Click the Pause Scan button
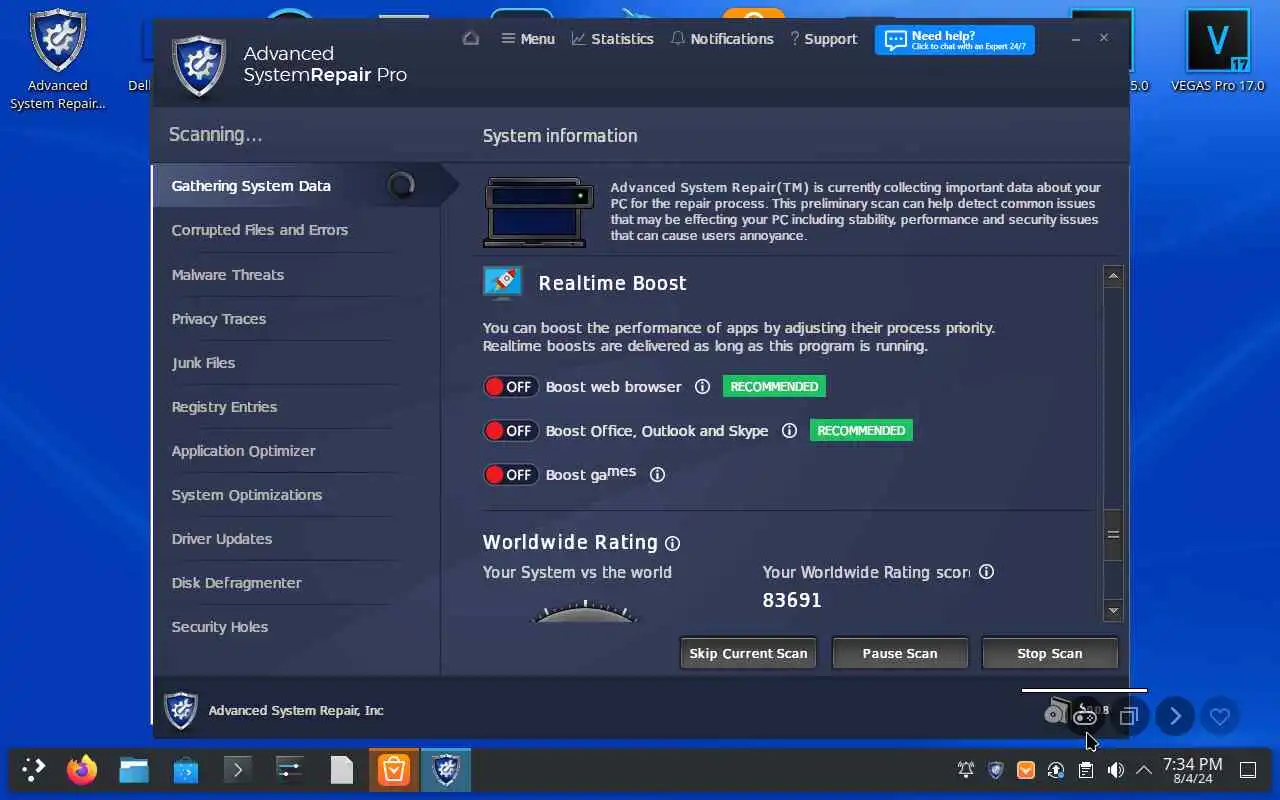The image size is (1280, 800). point(900,653)
